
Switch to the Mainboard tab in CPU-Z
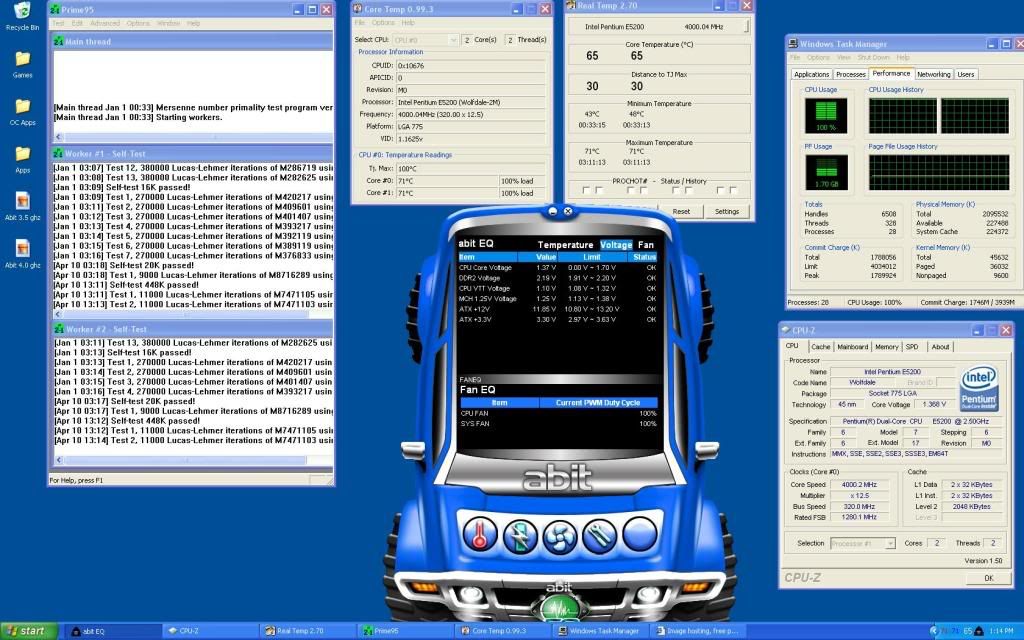pos(852,347)
